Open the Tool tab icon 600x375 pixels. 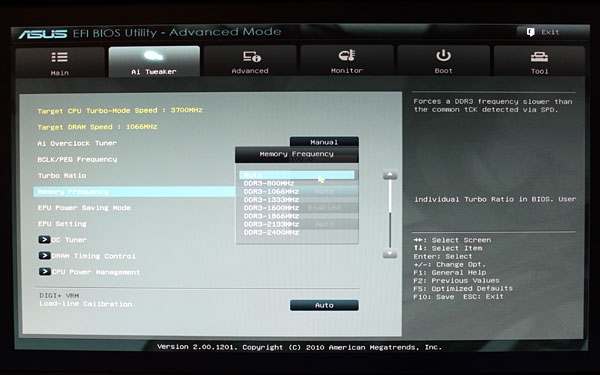(x=539, y=57)
